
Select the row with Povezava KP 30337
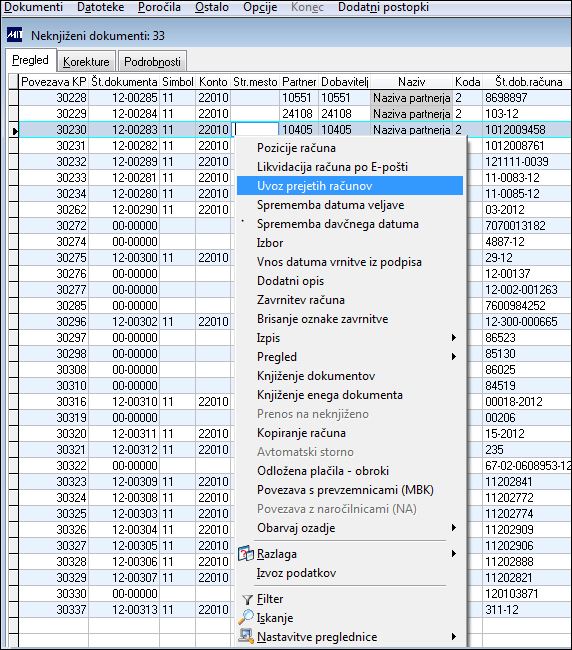(x=290, y=609)
